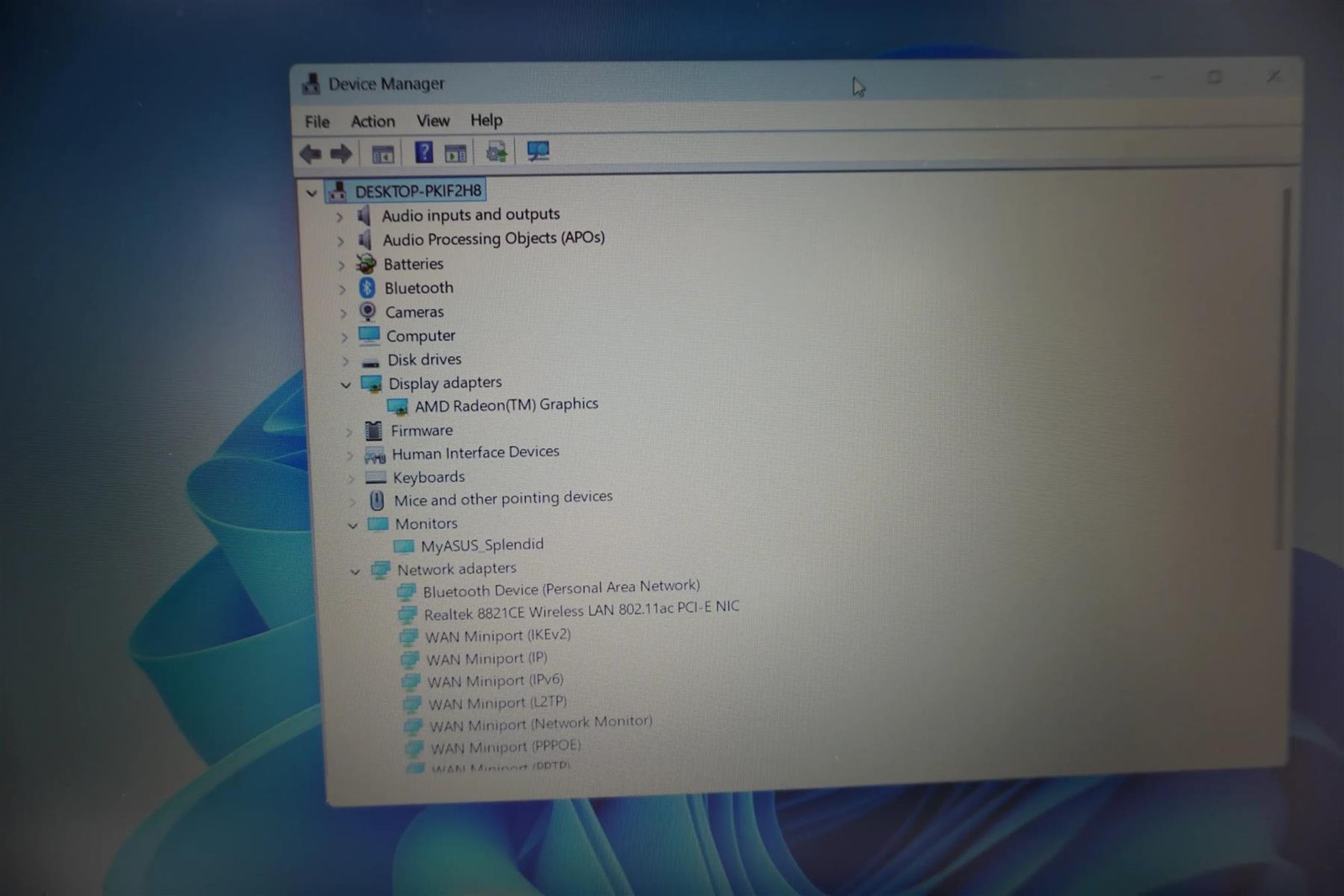Click the Back arrow toolbar icon
1344x896 pixels.
(311, 154)
